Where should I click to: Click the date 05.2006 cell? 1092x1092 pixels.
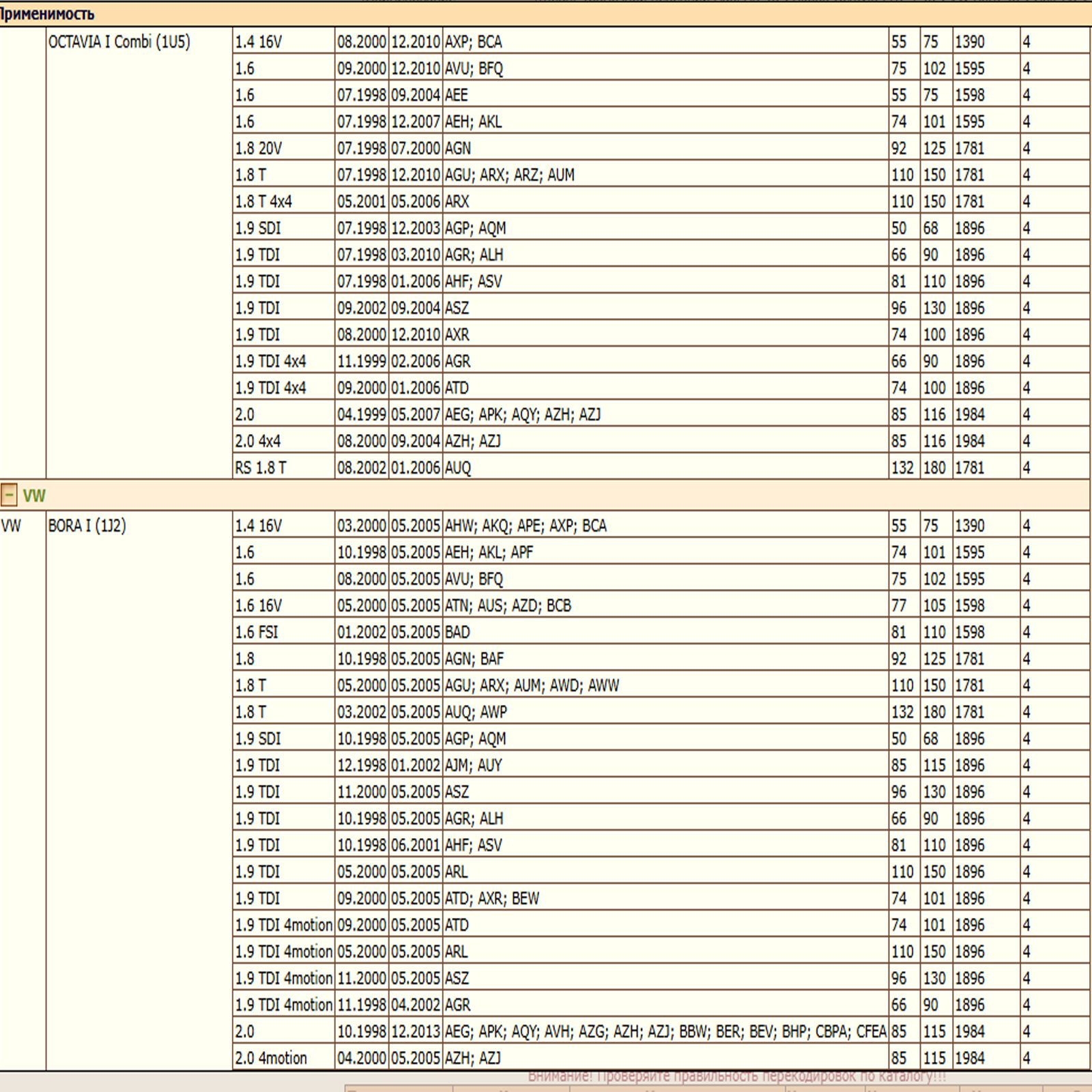416,202
